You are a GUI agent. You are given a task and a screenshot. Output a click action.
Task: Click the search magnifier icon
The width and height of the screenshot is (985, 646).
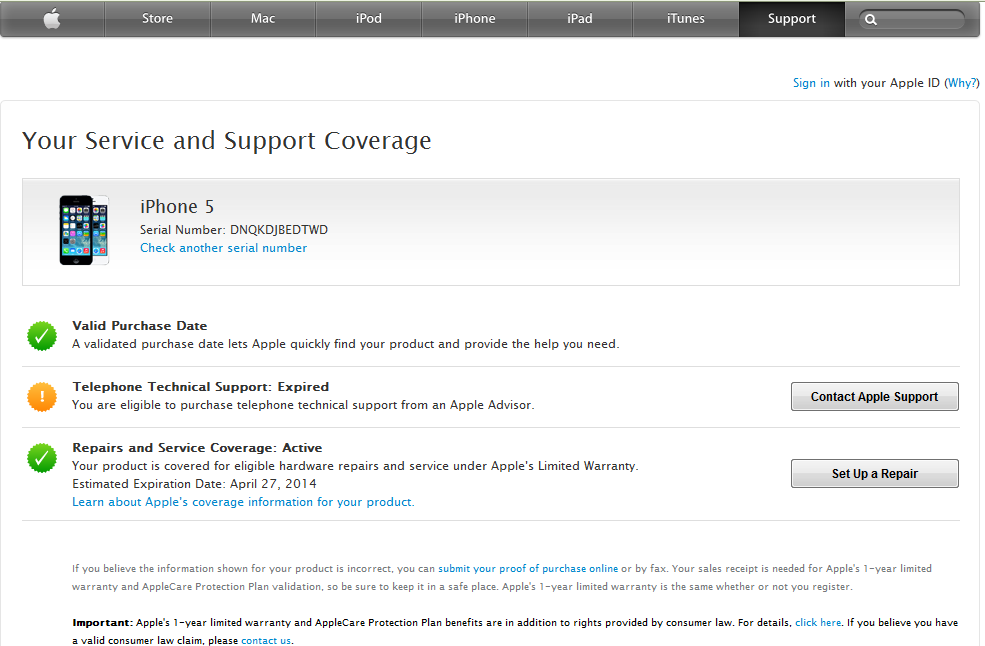871,19
